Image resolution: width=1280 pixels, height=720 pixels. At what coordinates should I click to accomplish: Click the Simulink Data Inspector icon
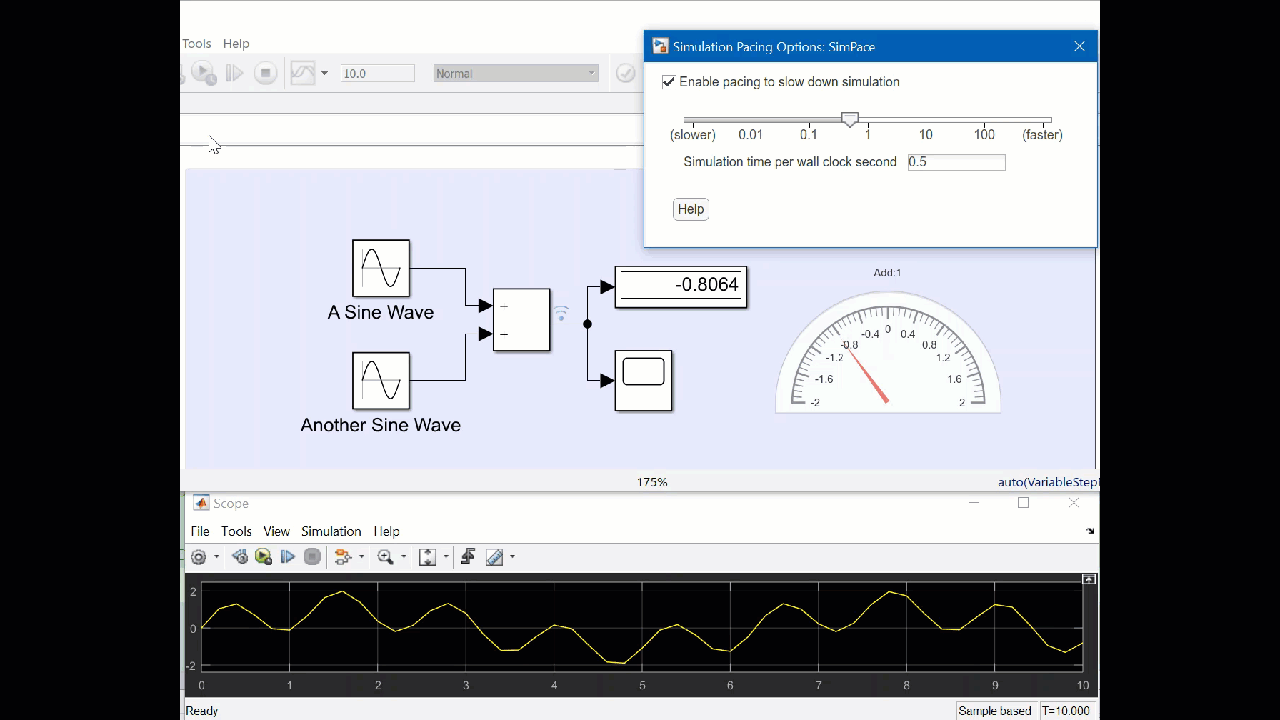[303, 73]
